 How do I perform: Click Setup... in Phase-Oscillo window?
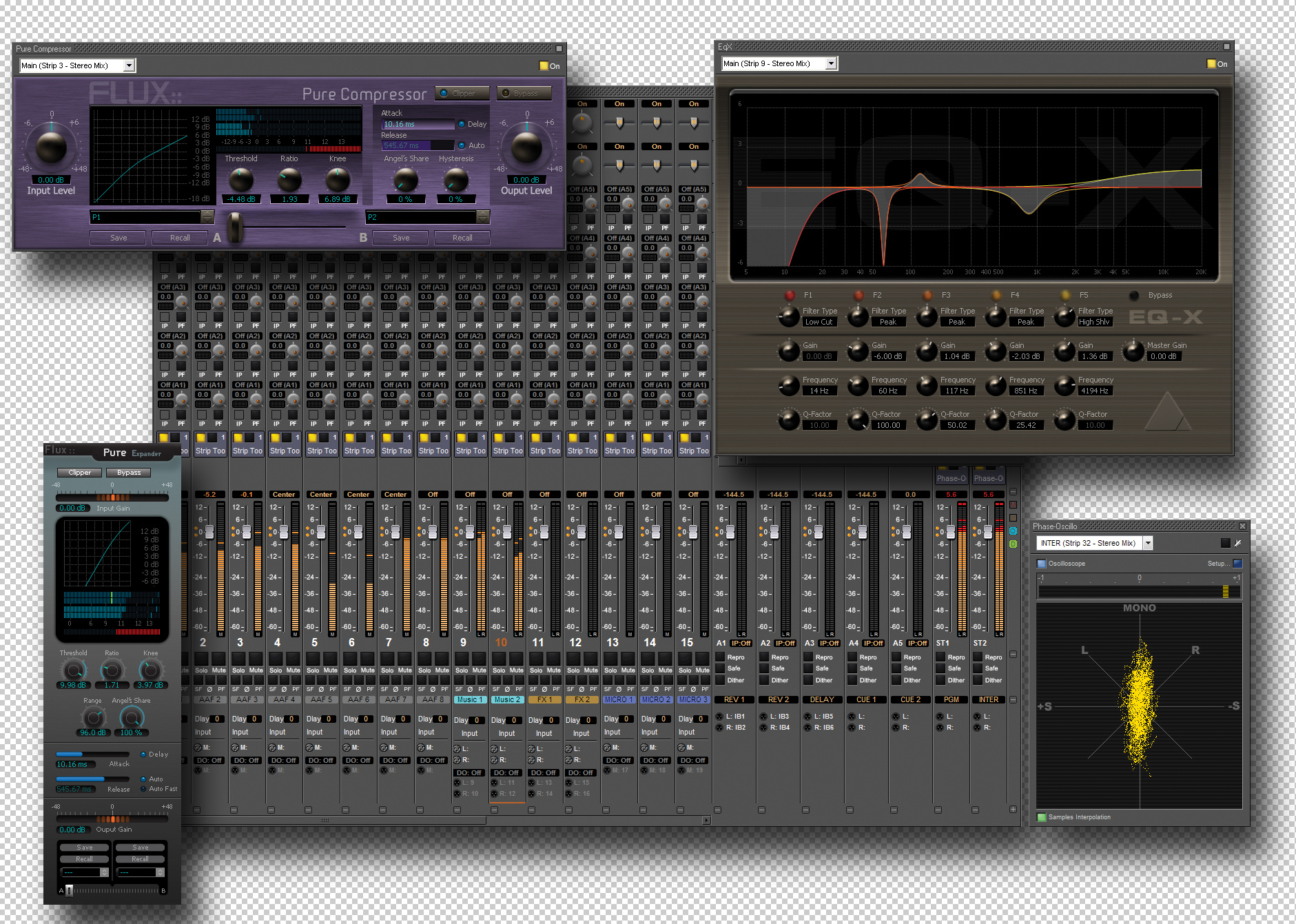(1218, 564)
